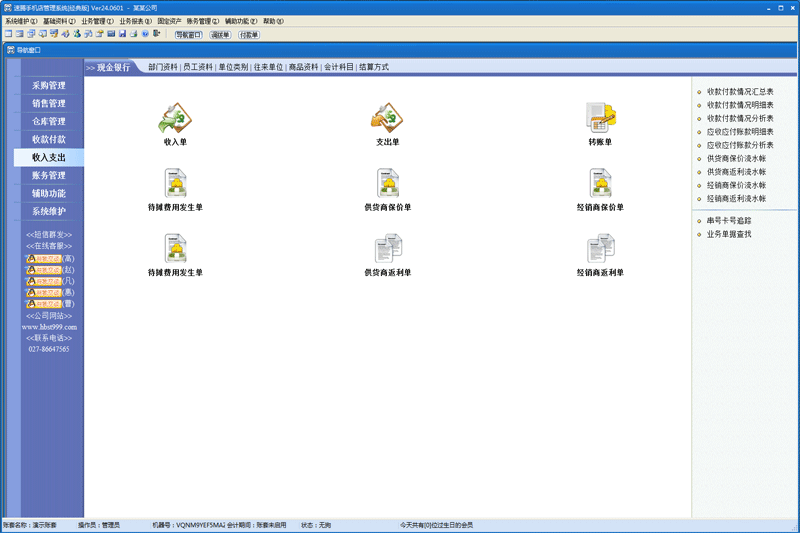The height and width of the screenshot is (533, 800).
Task: Open the 经销商保价单 icon
Action: pos(600,184)
